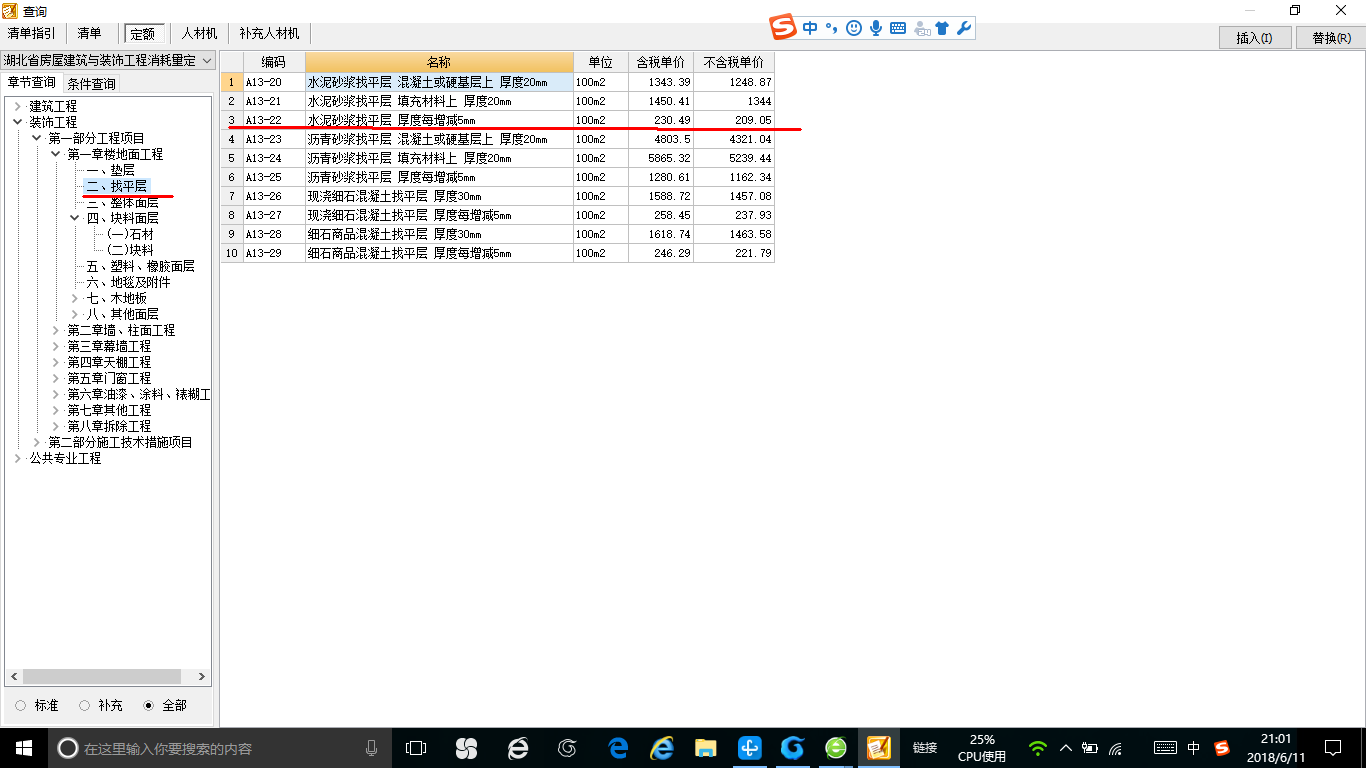Screen dimensions: 1366x768
Task: Open the 条件查询 tab
Action: pos(91,84)
